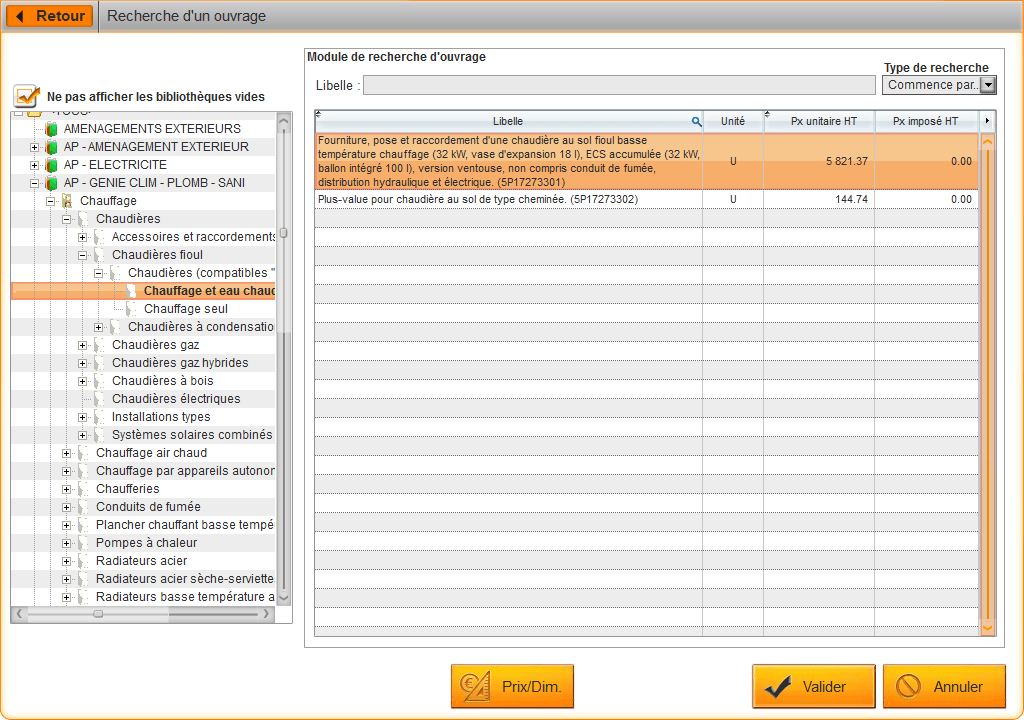Select the Chauffage seul tree item

coord(186,309)
